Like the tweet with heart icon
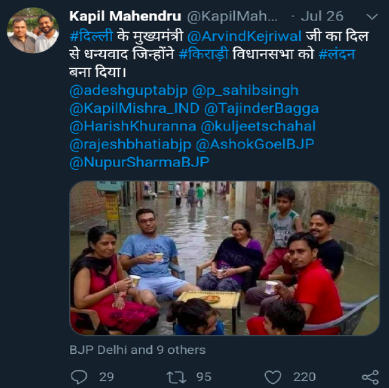389x388 pixels. coord(273,377)
